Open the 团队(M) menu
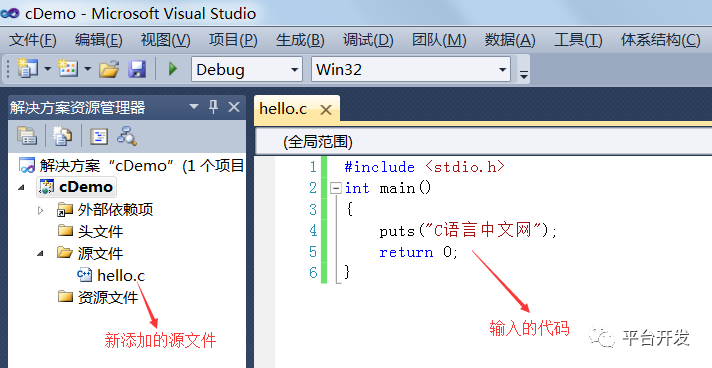 point(439,40)
